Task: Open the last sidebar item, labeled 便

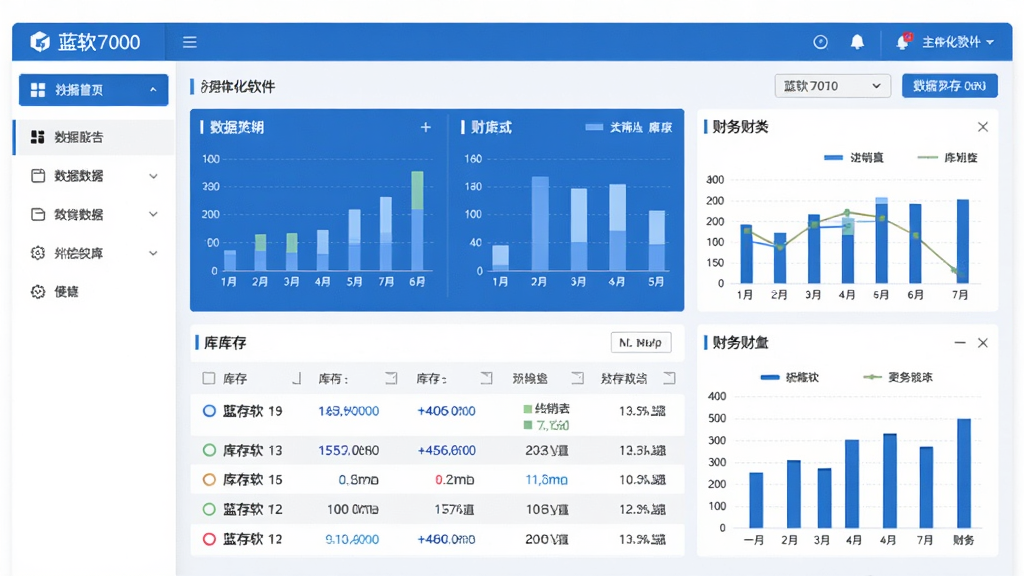Action: (93, 291)
